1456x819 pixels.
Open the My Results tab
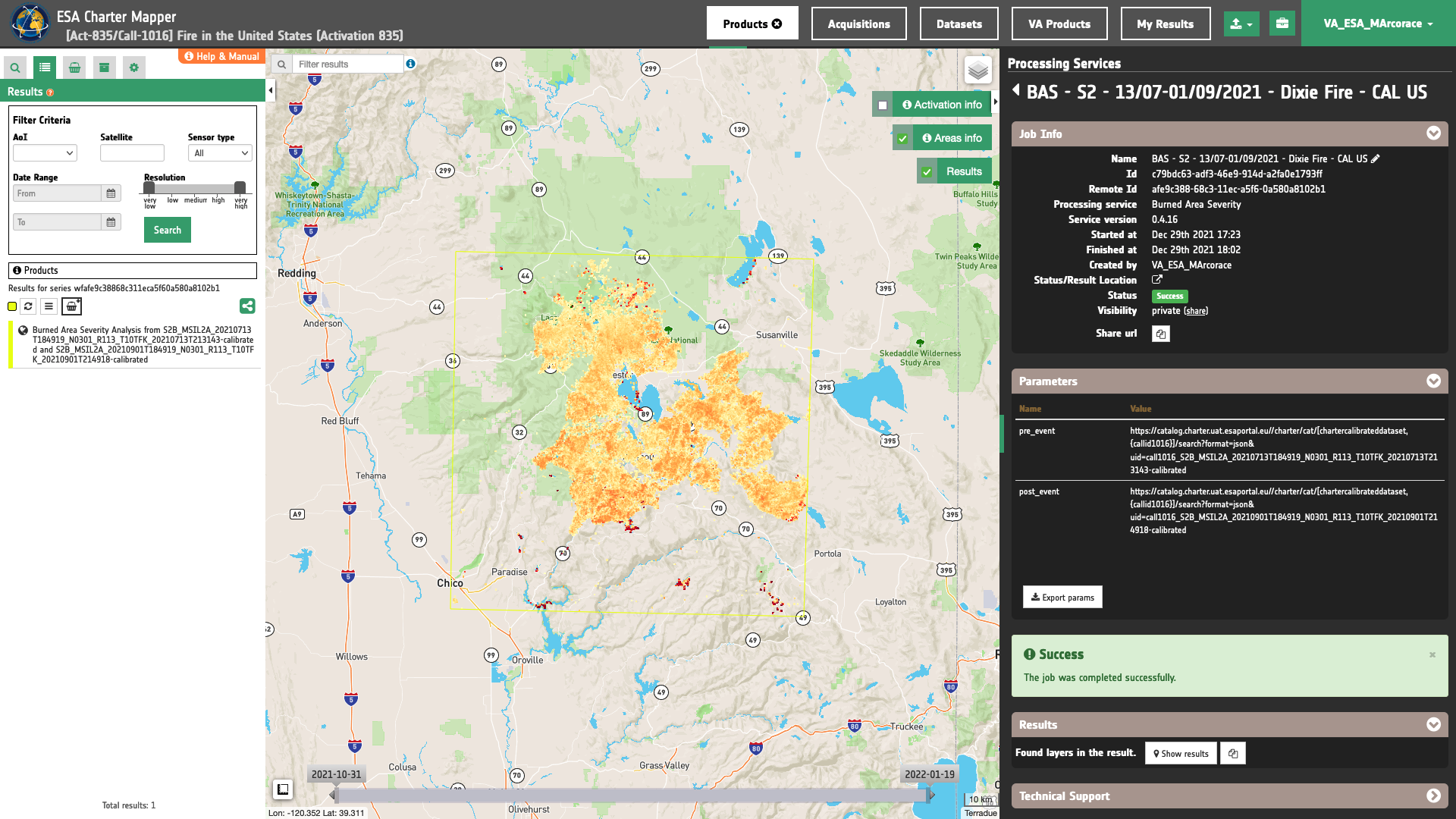(x=1166, y=24)
